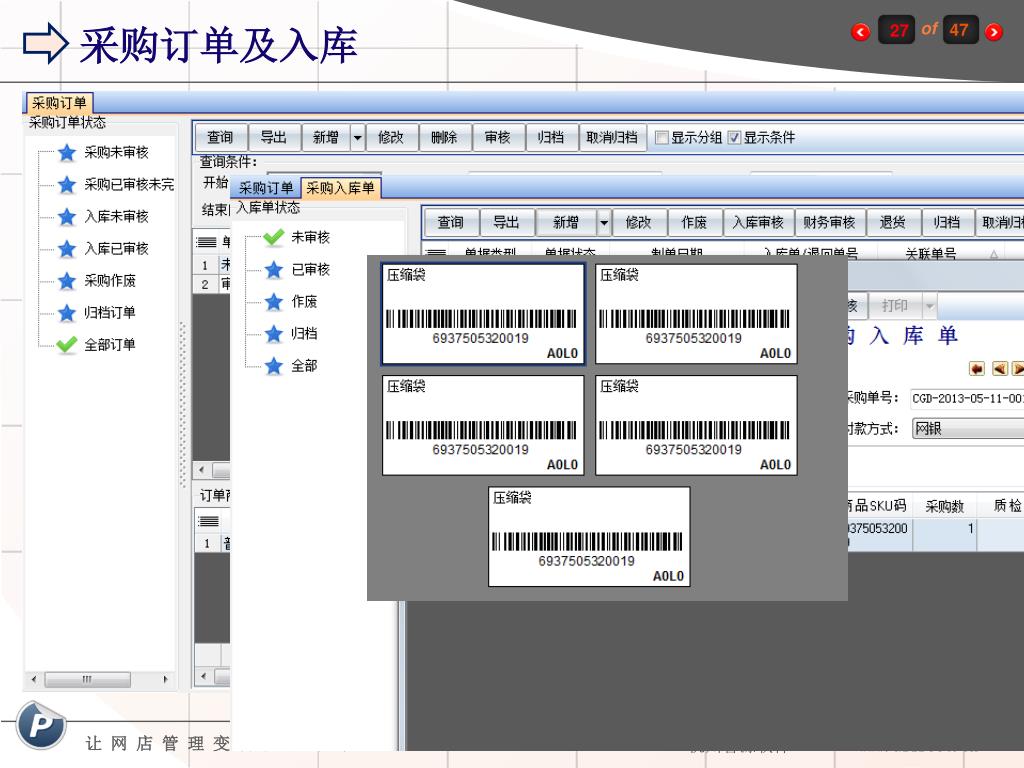The width and height of the screenshot is (1024, 768).
Task: Click 取消归档 button in purchase order toolbar
Action: tap(612, 138)
